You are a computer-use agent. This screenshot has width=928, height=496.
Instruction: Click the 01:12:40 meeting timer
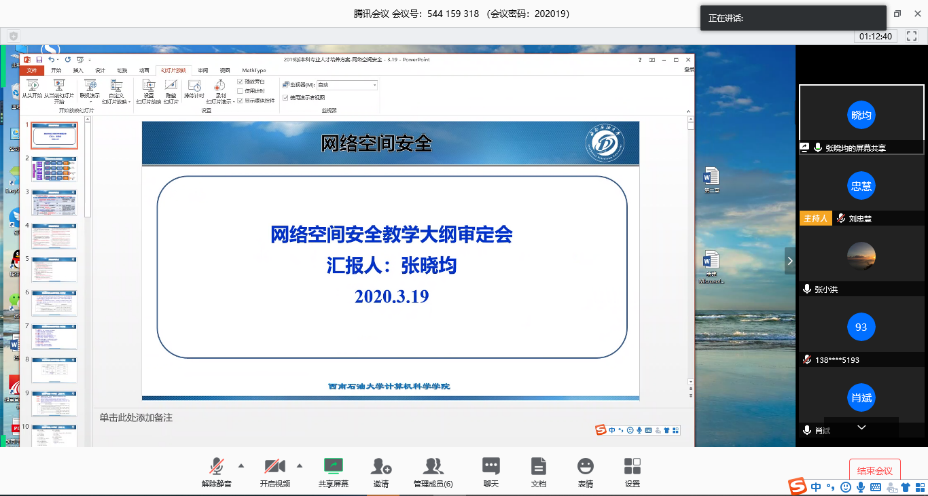(875, 36)
